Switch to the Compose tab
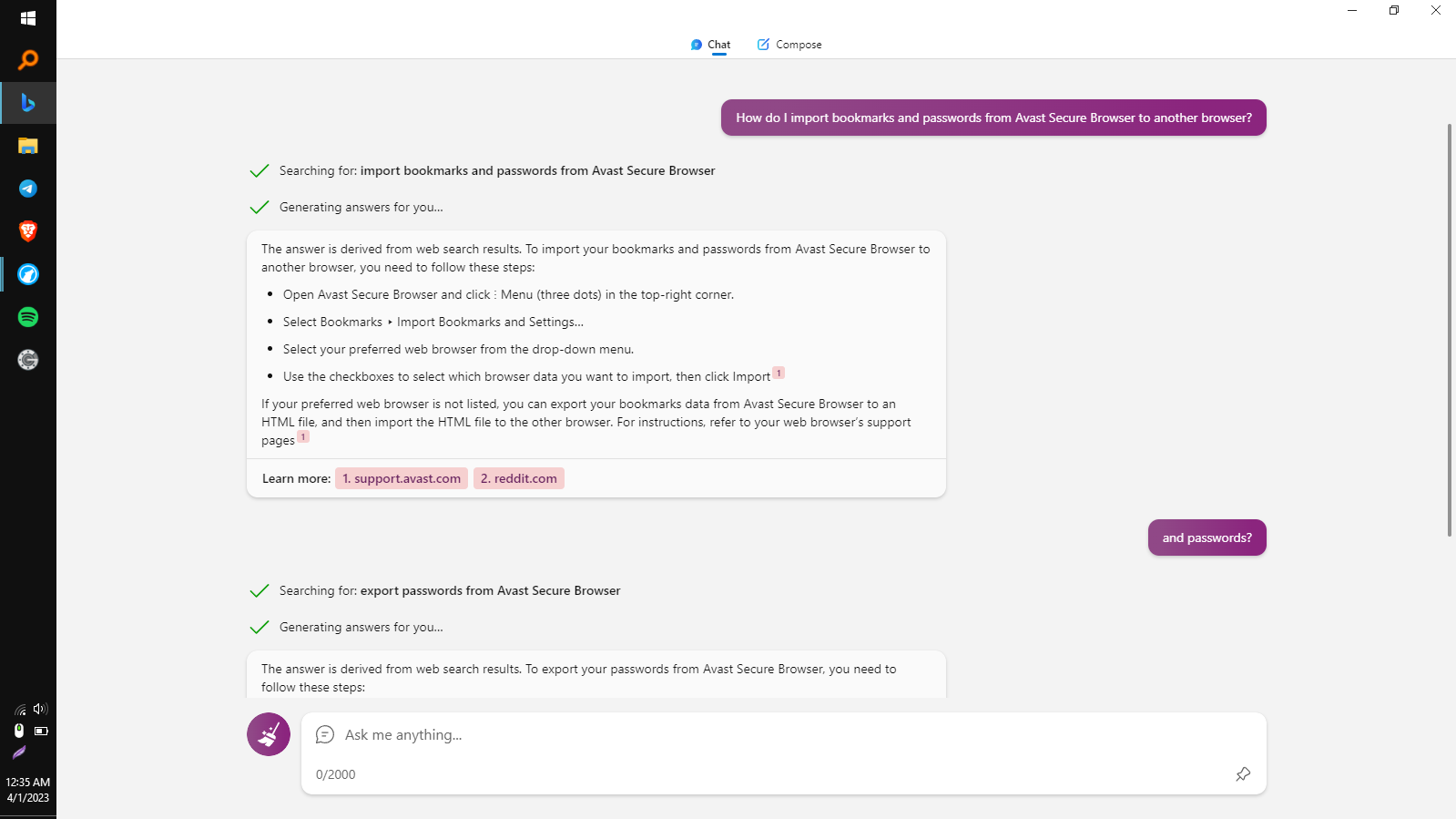 [789, 45]
